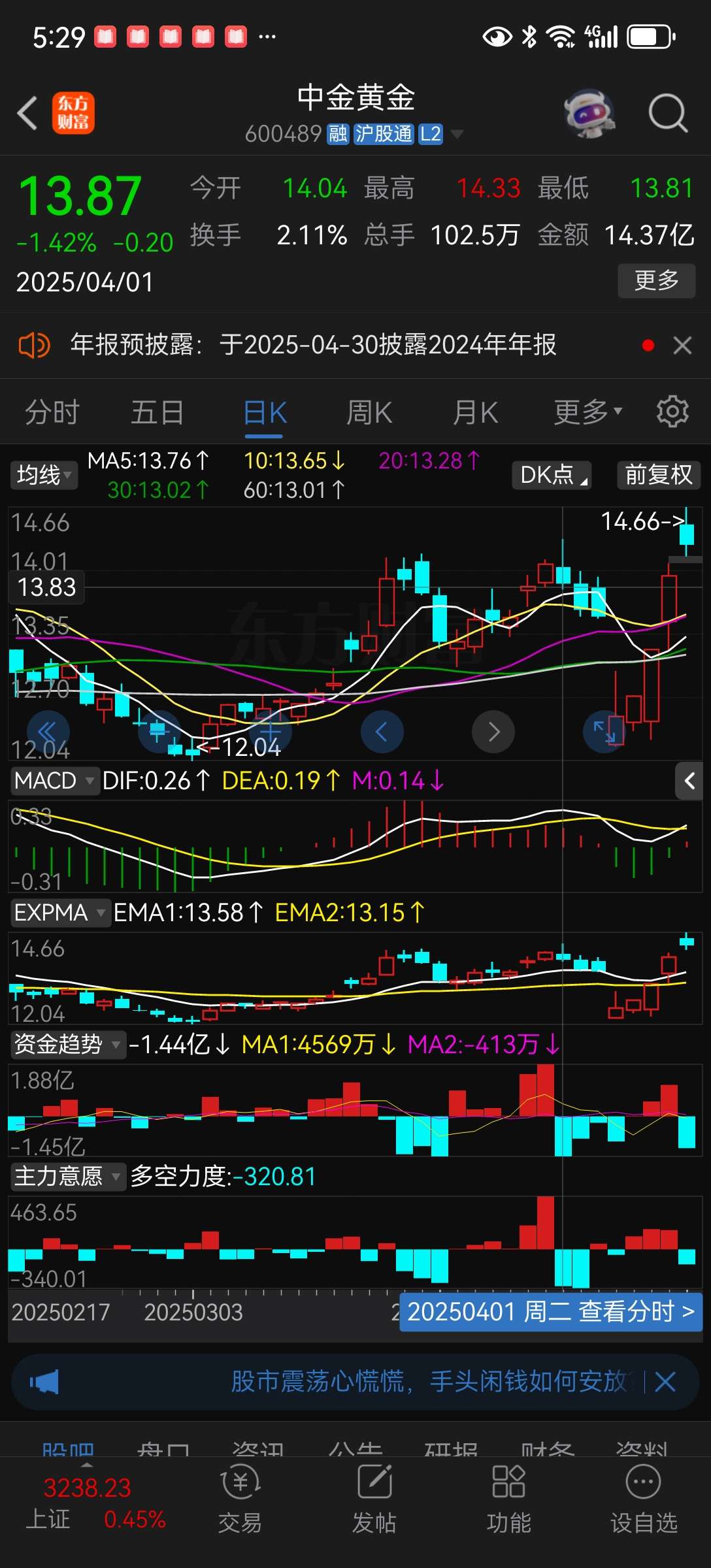Tap the L2 level badge
The width and height of the screenshot is (711, 1568).
coord(431,134)
